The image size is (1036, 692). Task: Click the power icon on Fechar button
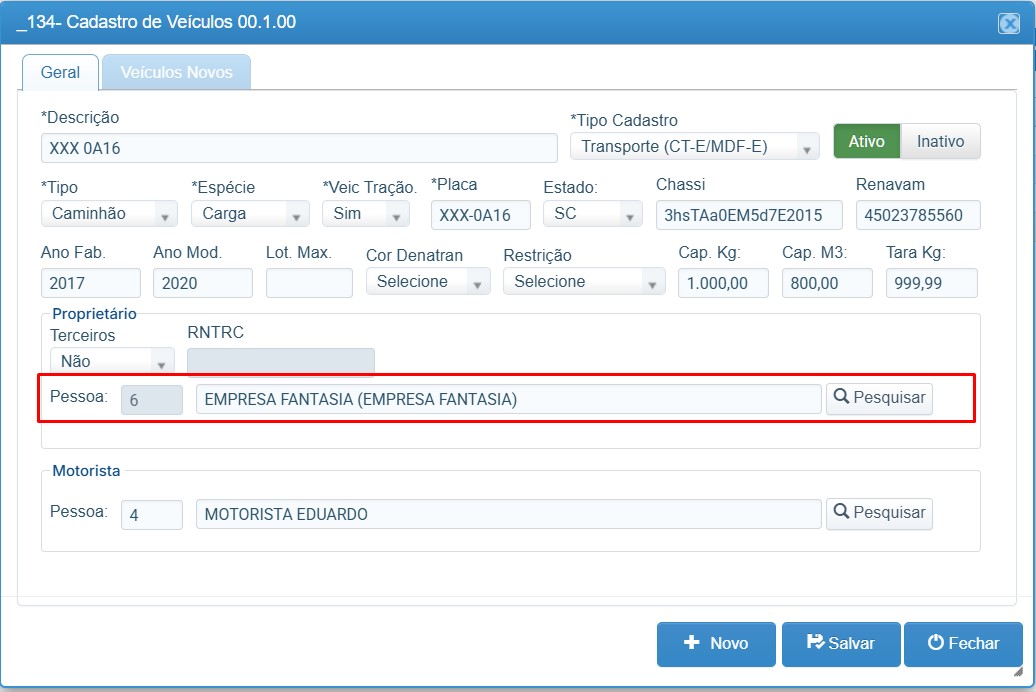936,642
